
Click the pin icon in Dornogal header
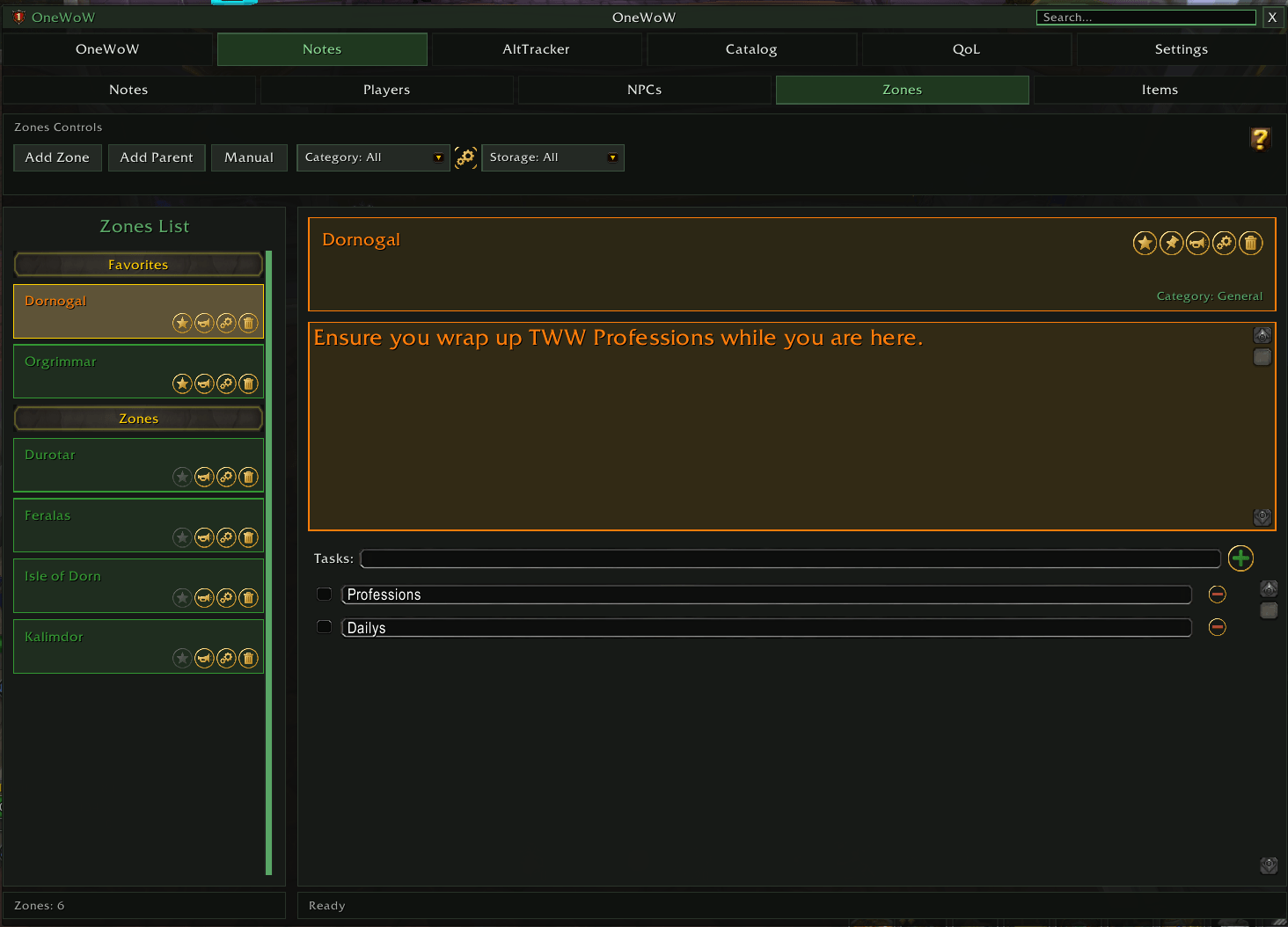1171,243
